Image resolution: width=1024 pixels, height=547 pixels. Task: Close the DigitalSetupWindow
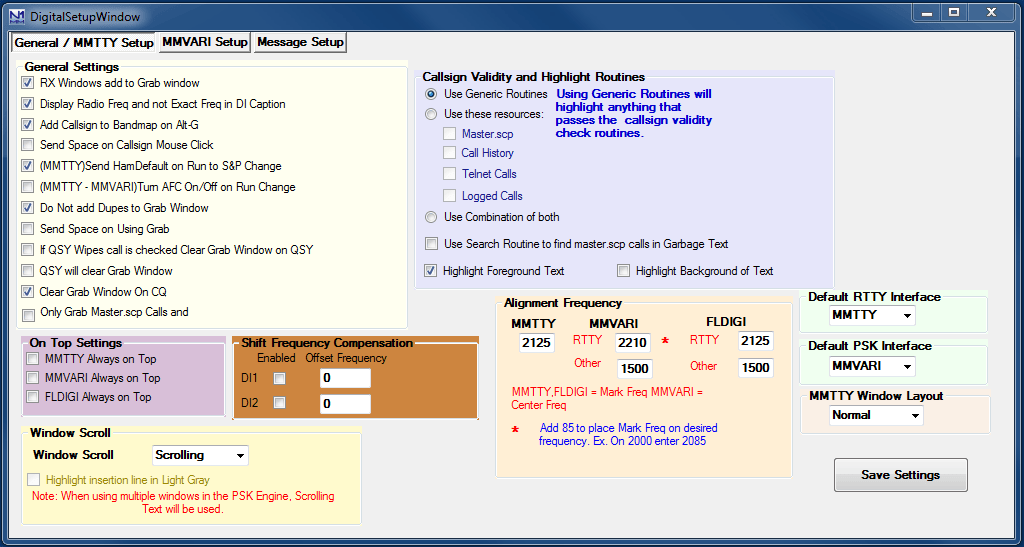[x=991, y=13]
